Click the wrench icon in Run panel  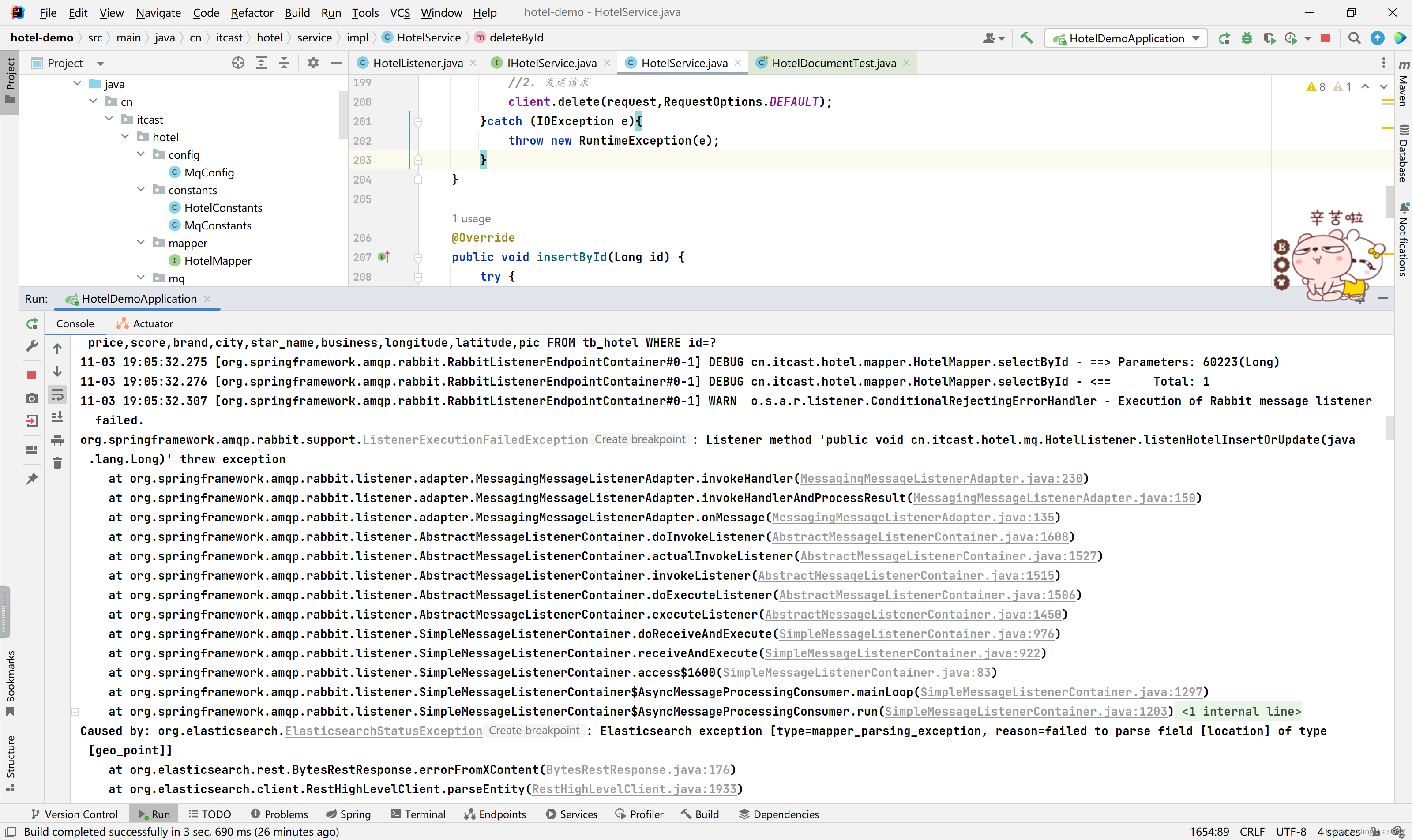pos(32,346)
